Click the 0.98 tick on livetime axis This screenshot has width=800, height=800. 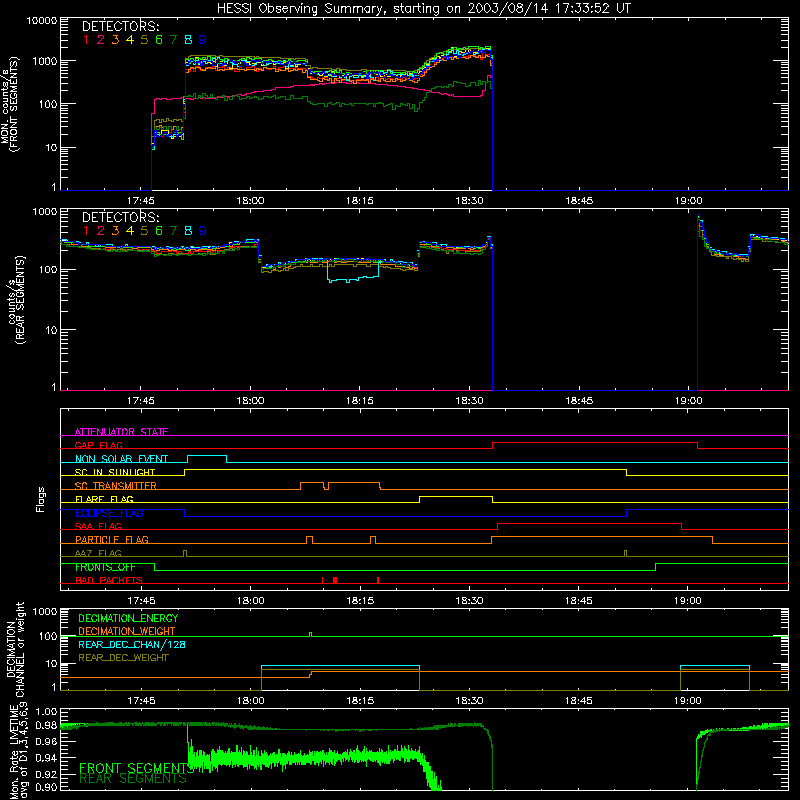pos(46,726)
